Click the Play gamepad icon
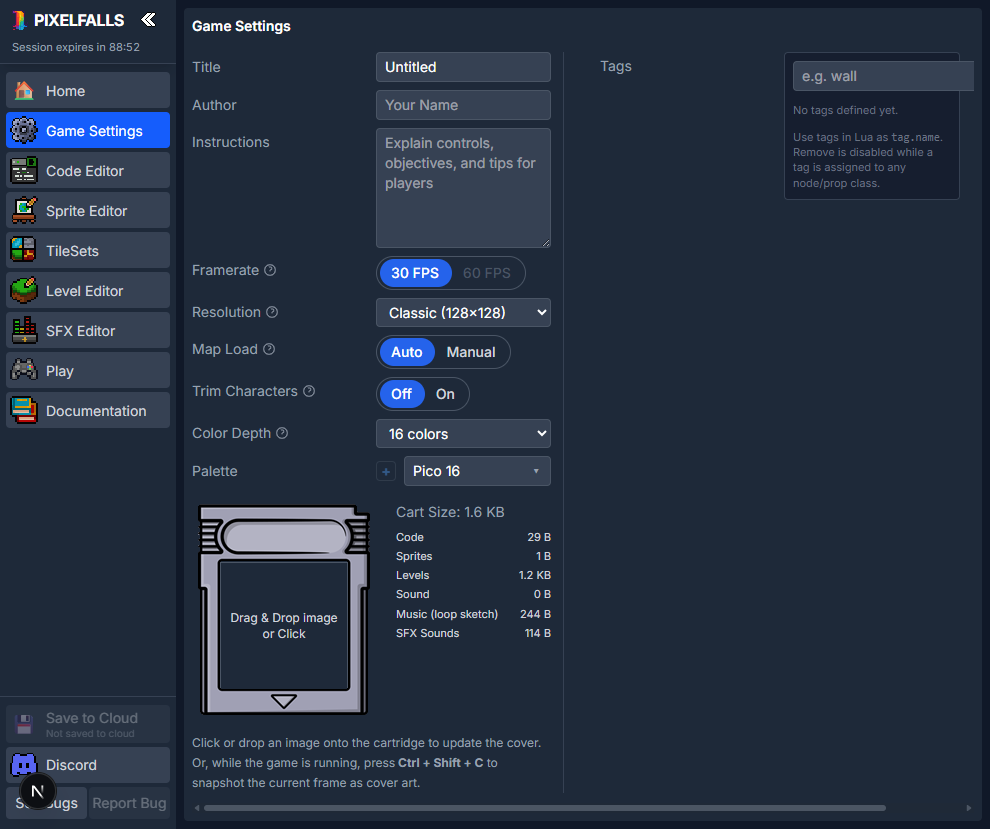 point(24,371)
